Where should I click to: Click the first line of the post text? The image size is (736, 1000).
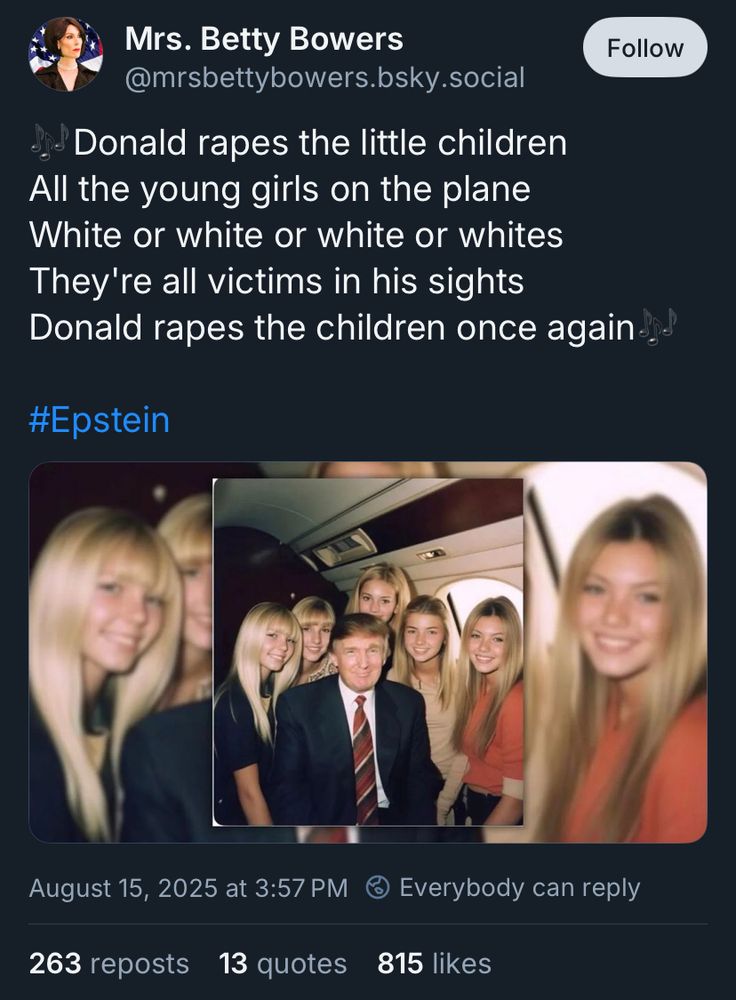pos(320,143)
